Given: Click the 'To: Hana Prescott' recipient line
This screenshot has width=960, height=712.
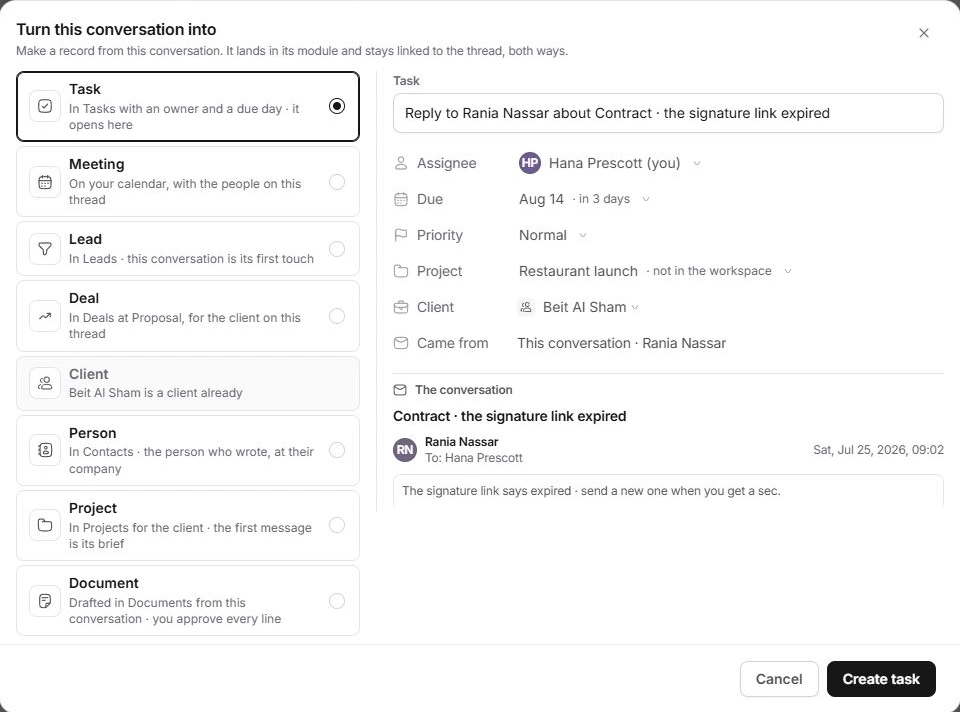Looking at the screenshot, I should coord(474,458).
